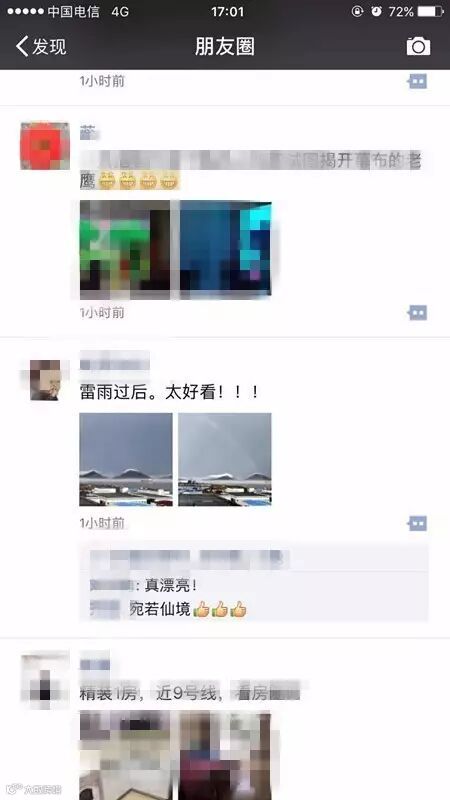
Task: Open the first apartment listing photo
Action: [x=125, y=755]
